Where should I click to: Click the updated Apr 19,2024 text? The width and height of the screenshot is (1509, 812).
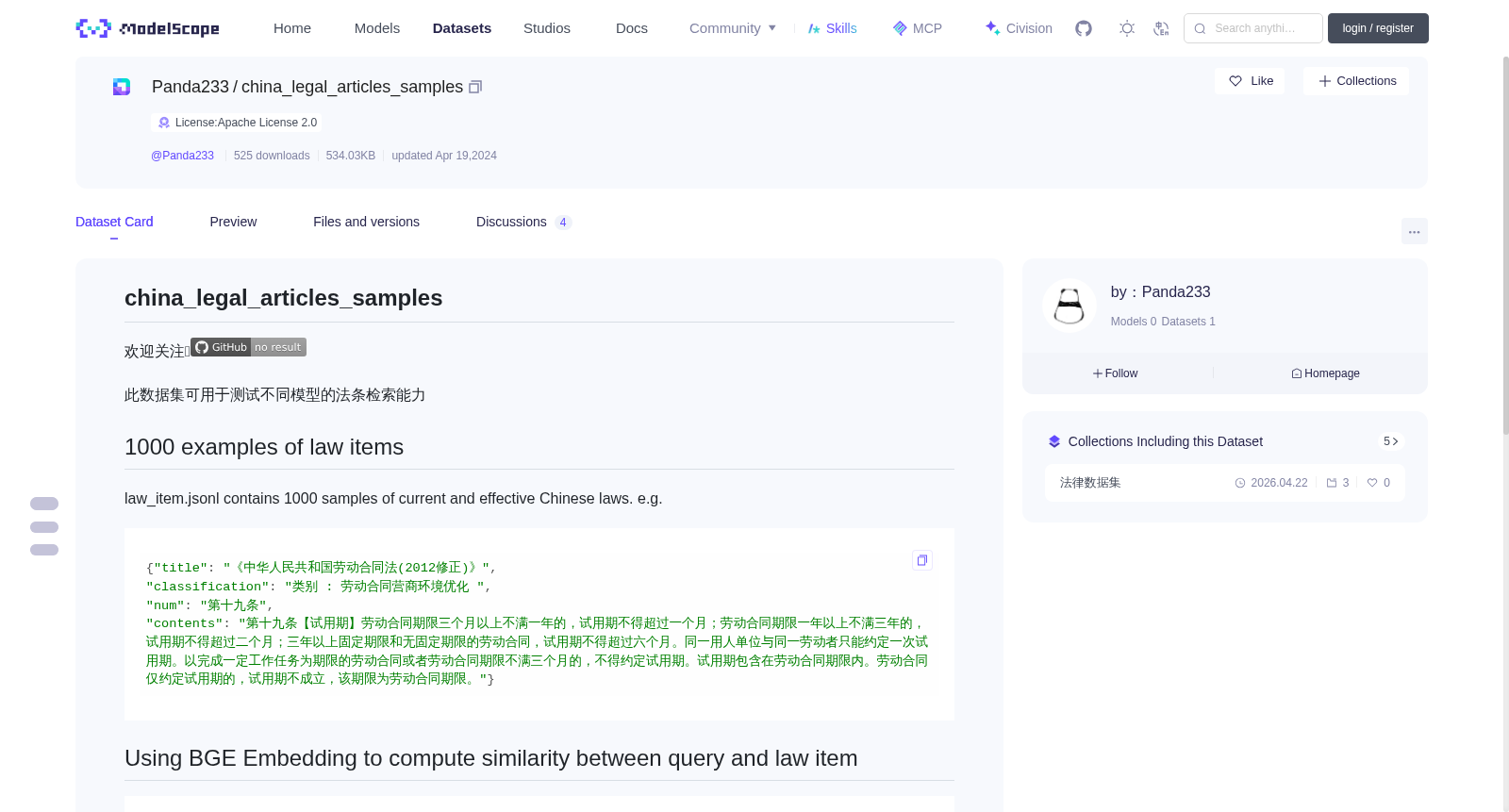[444, 156]
